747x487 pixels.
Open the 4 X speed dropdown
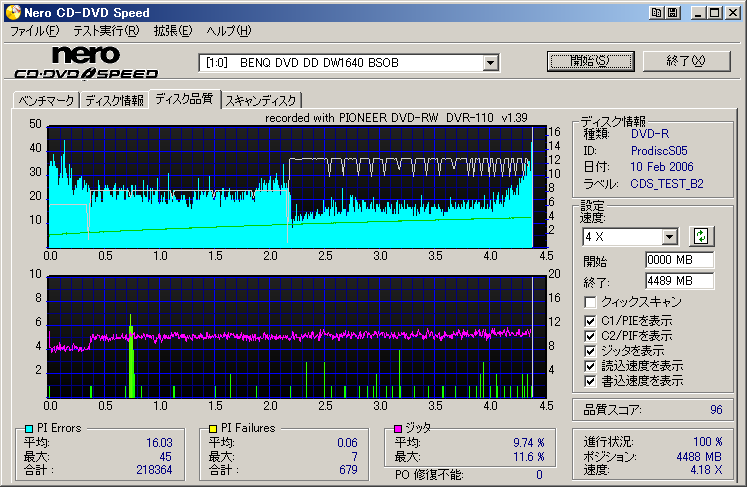point(669,236)
